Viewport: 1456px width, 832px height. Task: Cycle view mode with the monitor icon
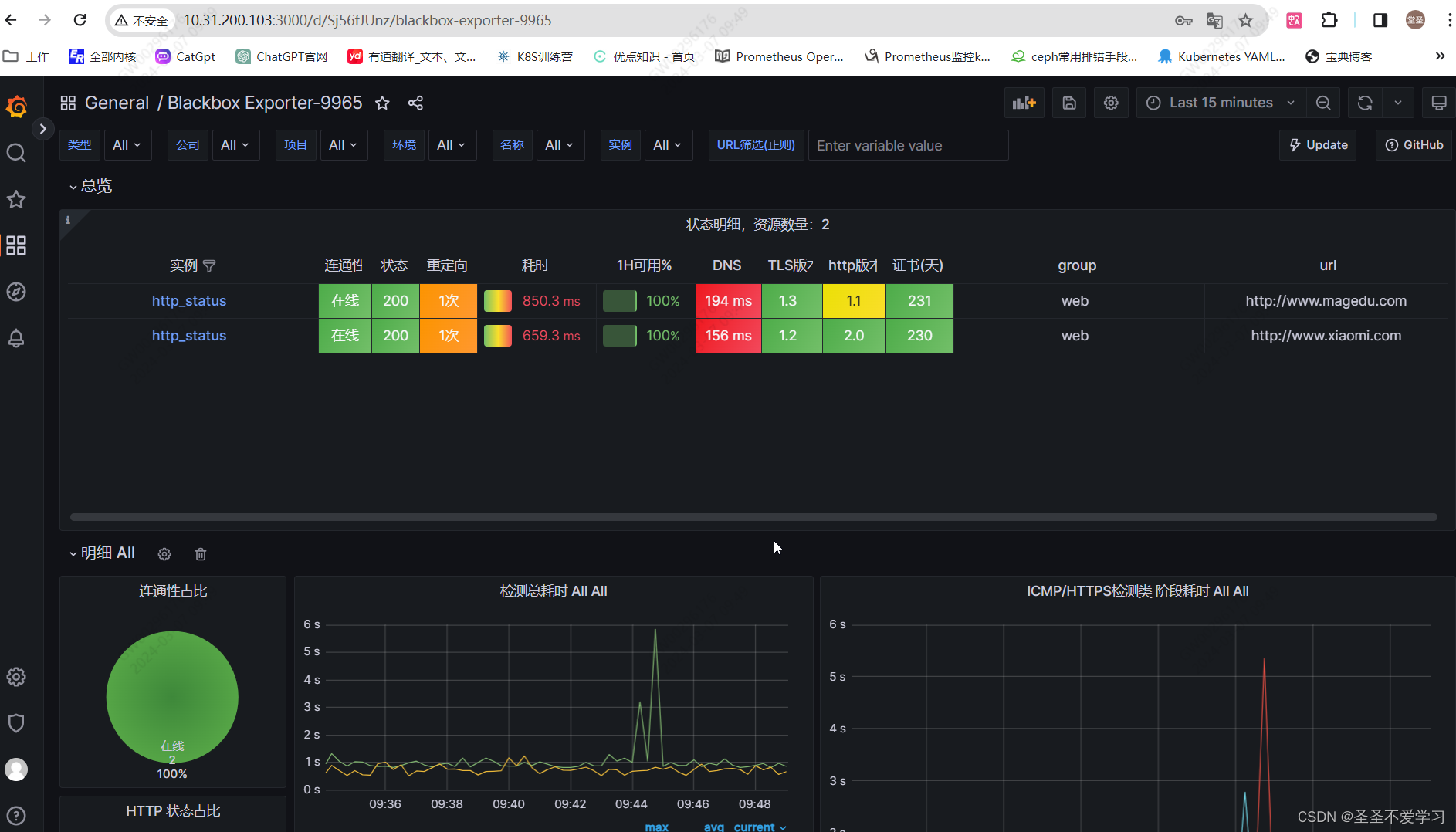coord(1439,103)
